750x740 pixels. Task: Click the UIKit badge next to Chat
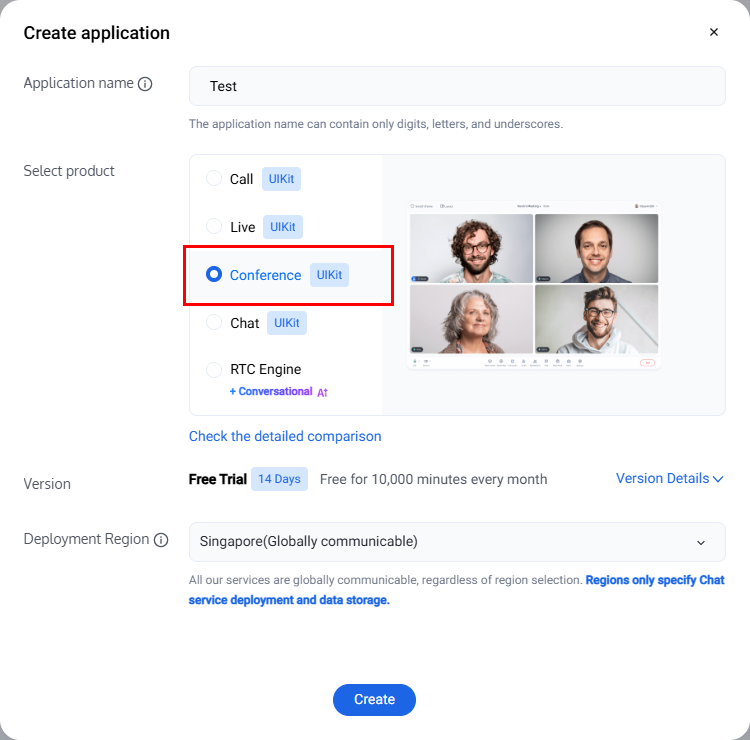coord(287,323)
